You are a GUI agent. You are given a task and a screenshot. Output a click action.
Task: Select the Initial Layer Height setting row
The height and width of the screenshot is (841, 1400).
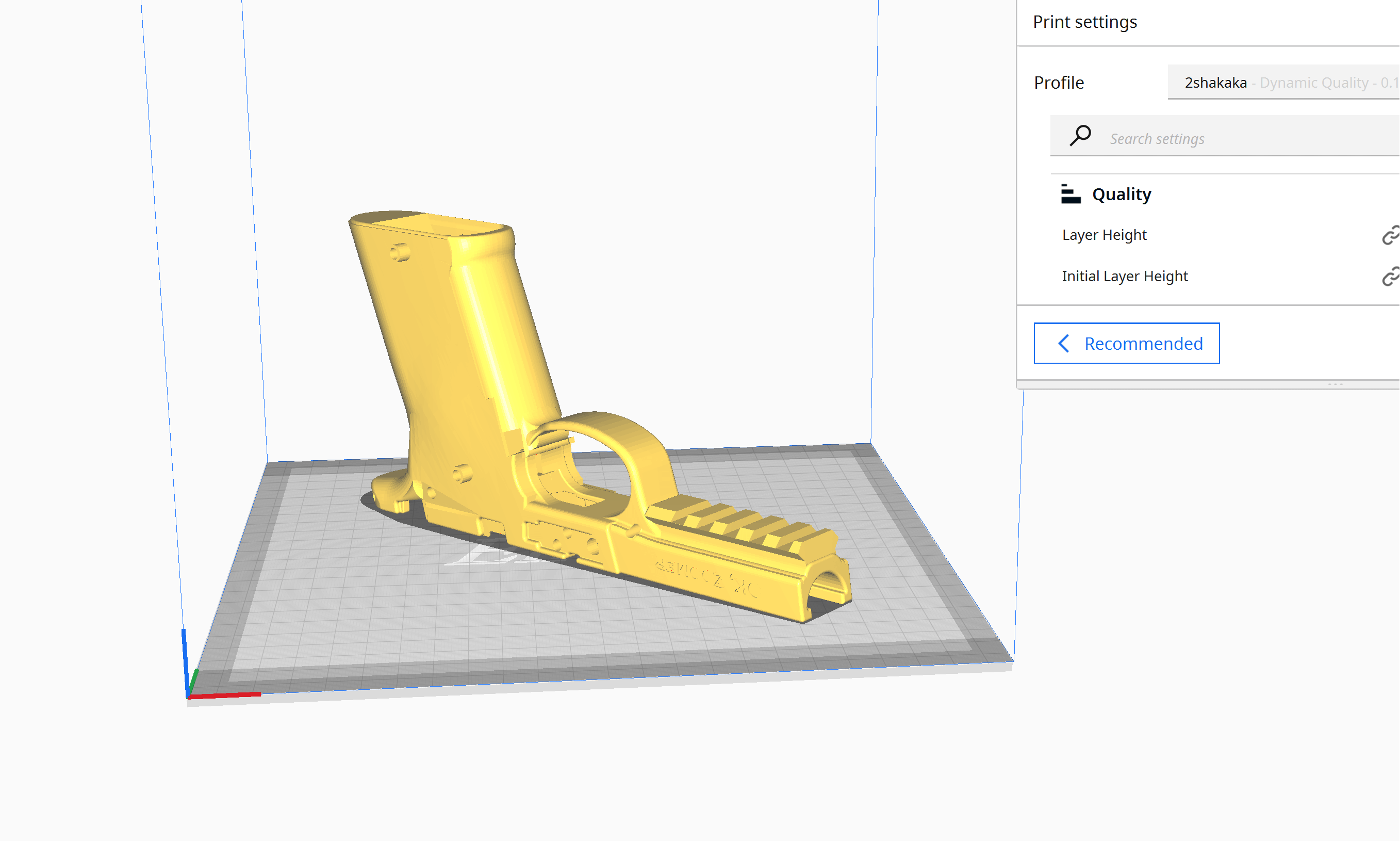click(1124, 277)
